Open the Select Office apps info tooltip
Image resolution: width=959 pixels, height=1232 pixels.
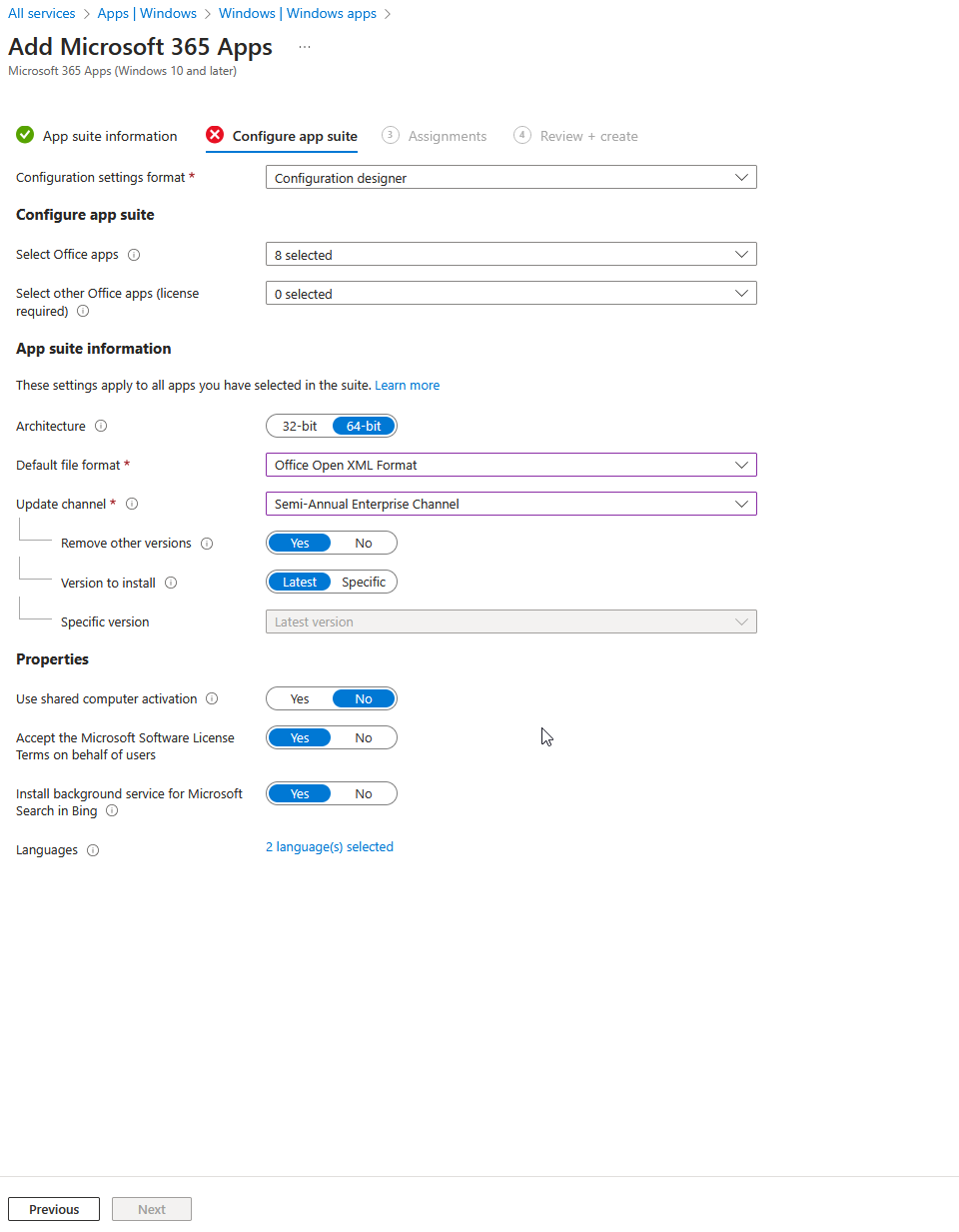pos(134,255)
